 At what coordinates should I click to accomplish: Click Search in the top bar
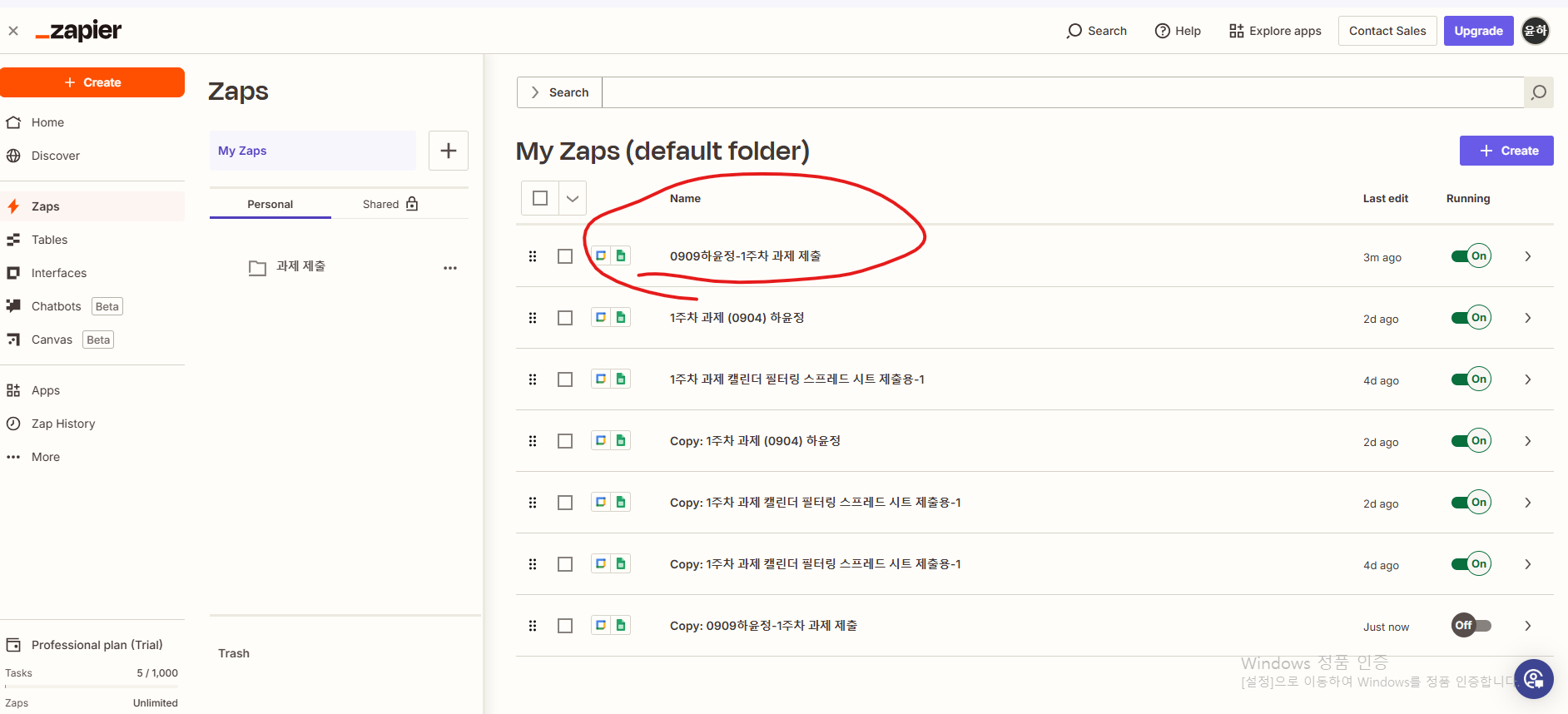(1096, 31)
